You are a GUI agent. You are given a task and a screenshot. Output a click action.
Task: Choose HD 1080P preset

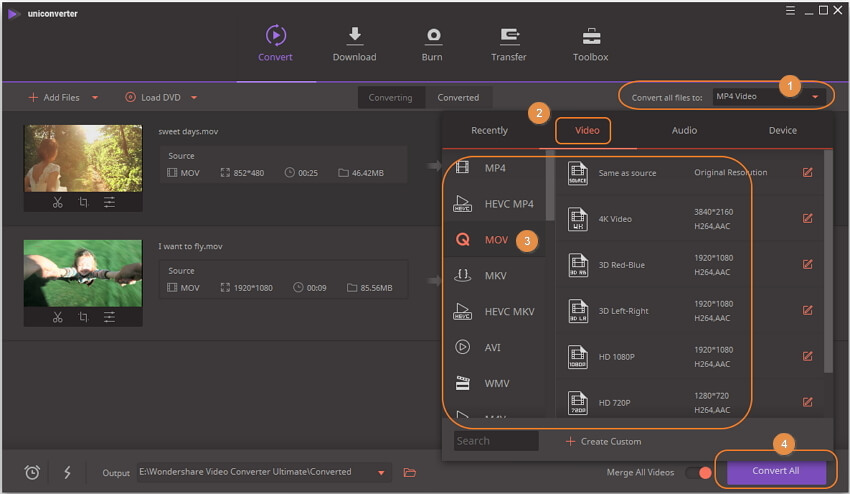point(688,356)
